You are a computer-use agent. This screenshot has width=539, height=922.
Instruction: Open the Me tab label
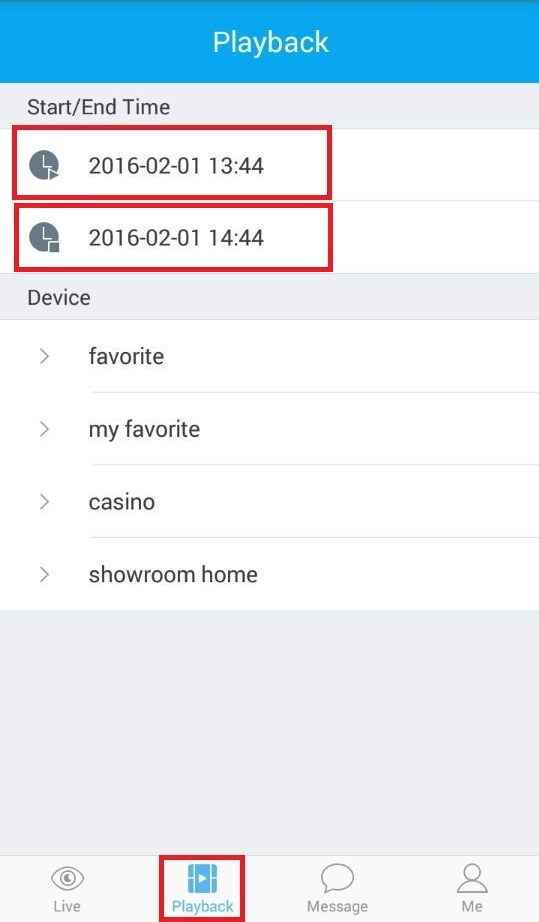click(472, 906)
